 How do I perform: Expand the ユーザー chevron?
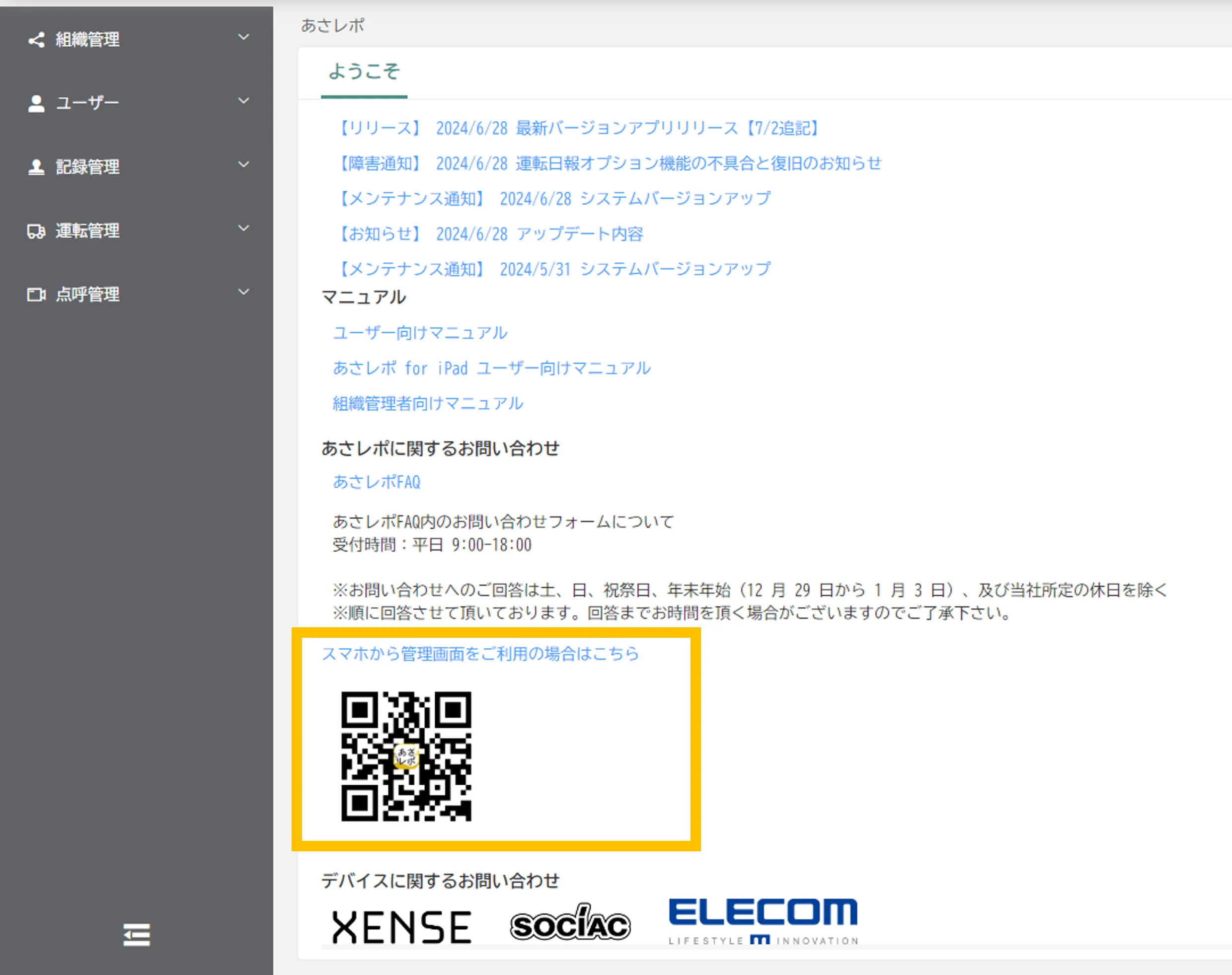244,101
